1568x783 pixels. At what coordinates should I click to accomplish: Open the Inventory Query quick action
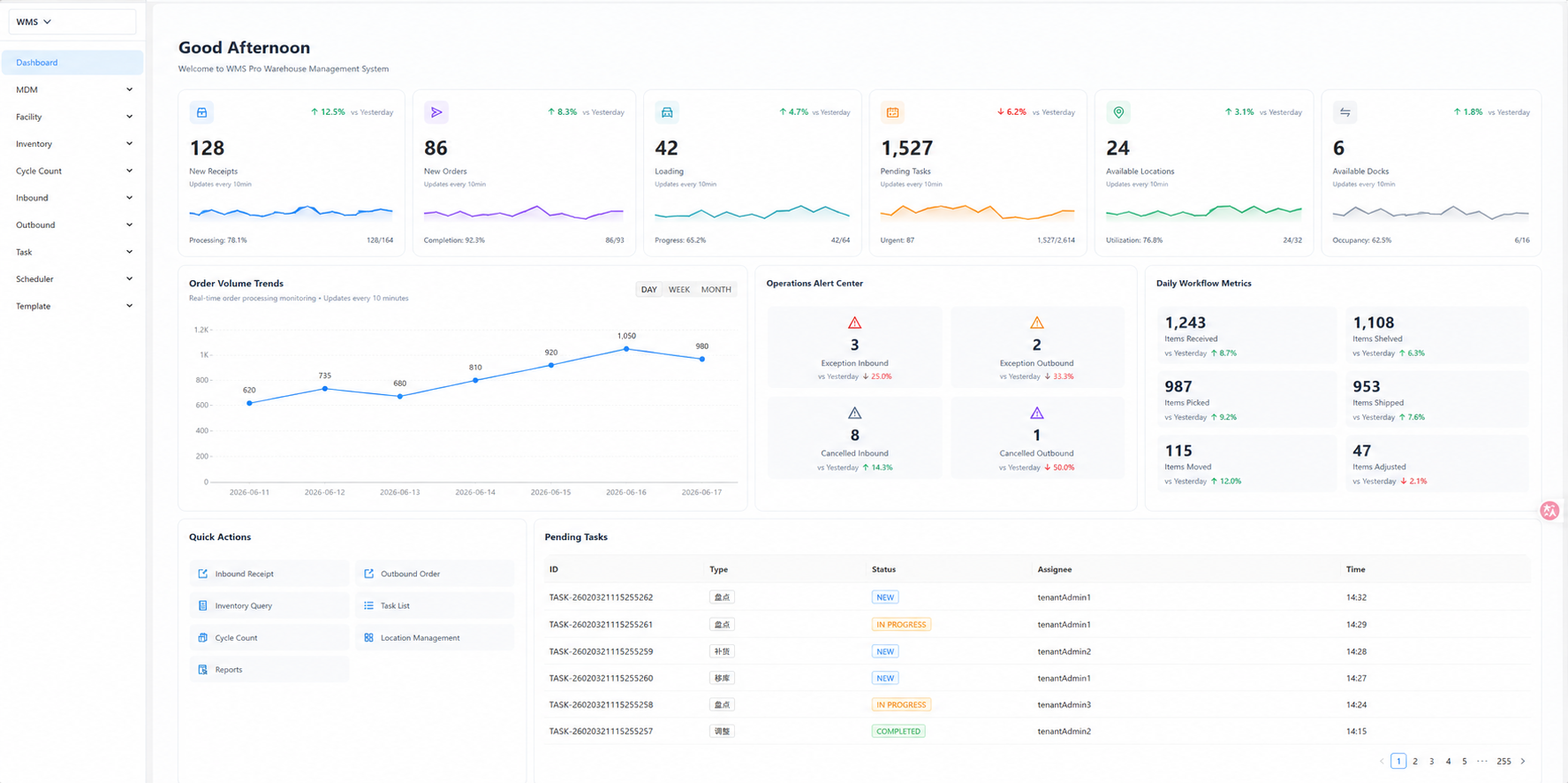(x=269, y=605)
